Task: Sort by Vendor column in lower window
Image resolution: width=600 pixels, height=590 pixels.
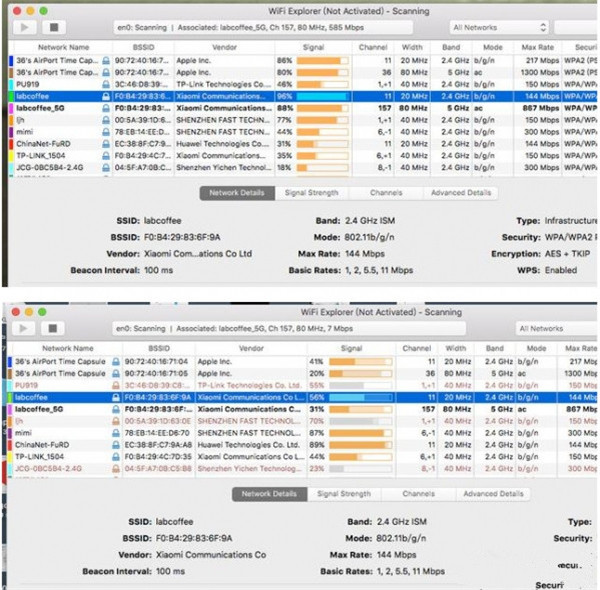Action: pyautogui.click(x=251, y=349)
